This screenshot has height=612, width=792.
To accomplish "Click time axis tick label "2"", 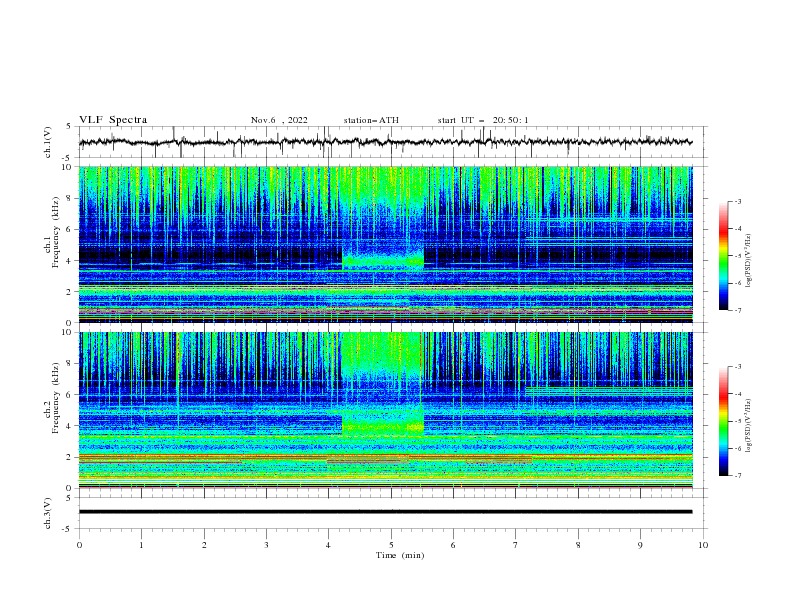I will point(204,545).
